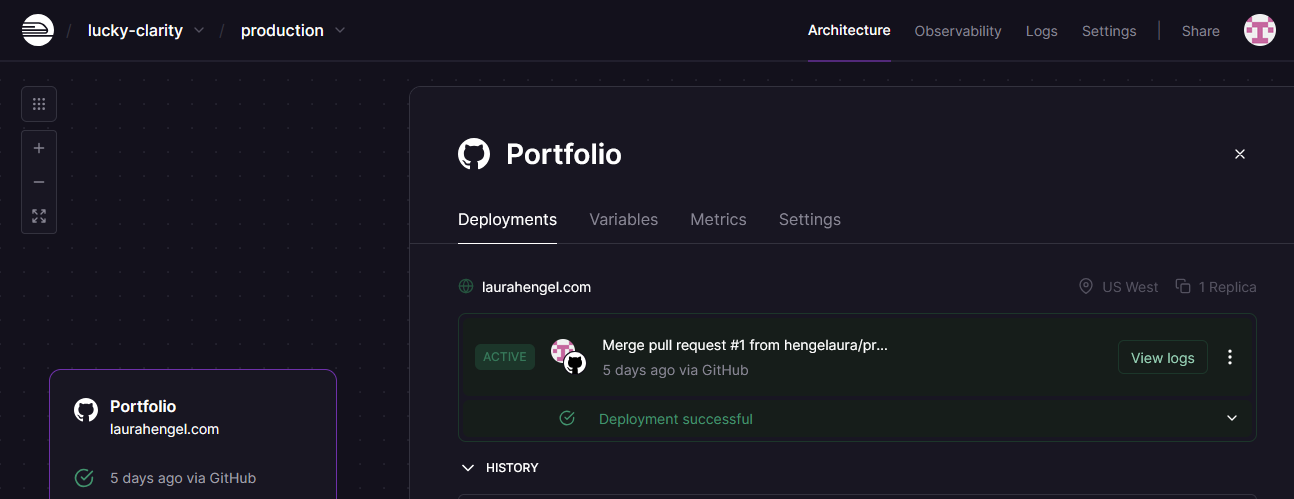Zoom in on the architecture canvas

[x=39, y=148]
